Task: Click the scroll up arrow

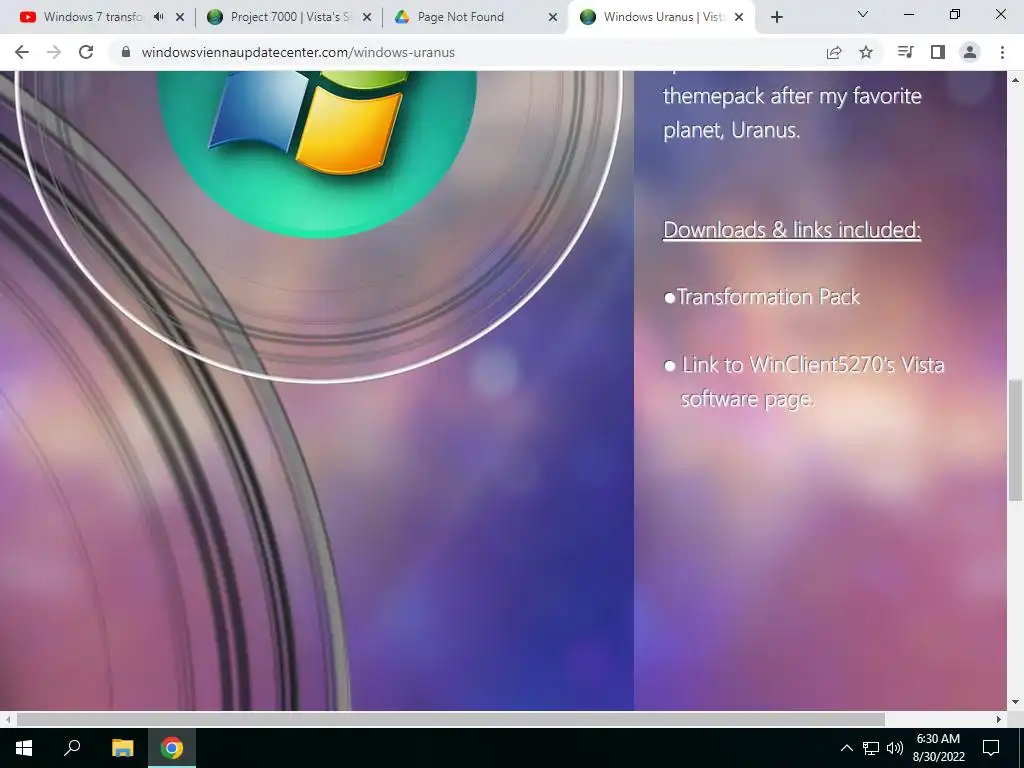Action: click(1015, 80)
